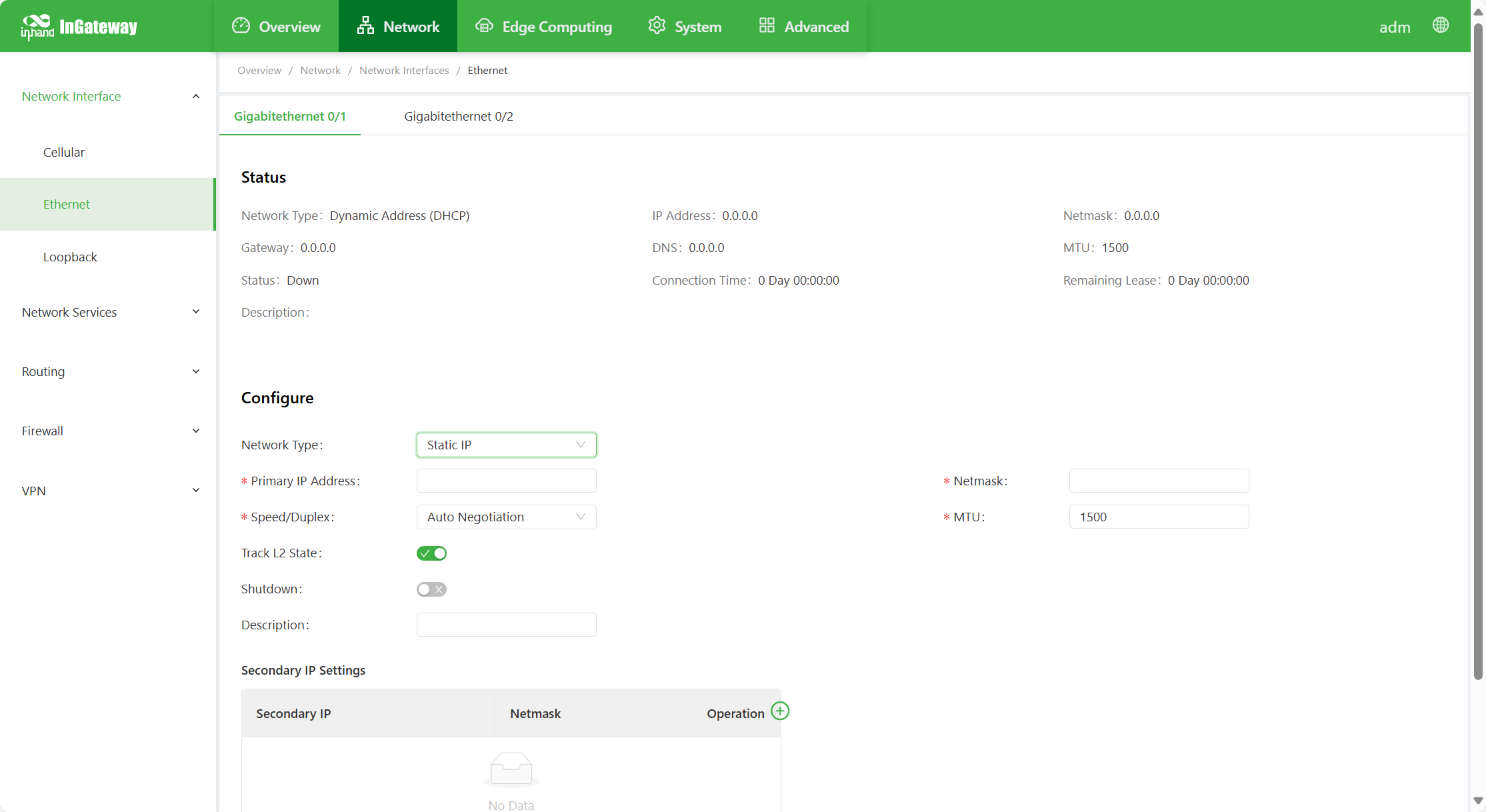The image size is (1486, 812).
Task: Click the Network topology icon
Action: click(x=365, y=26)
